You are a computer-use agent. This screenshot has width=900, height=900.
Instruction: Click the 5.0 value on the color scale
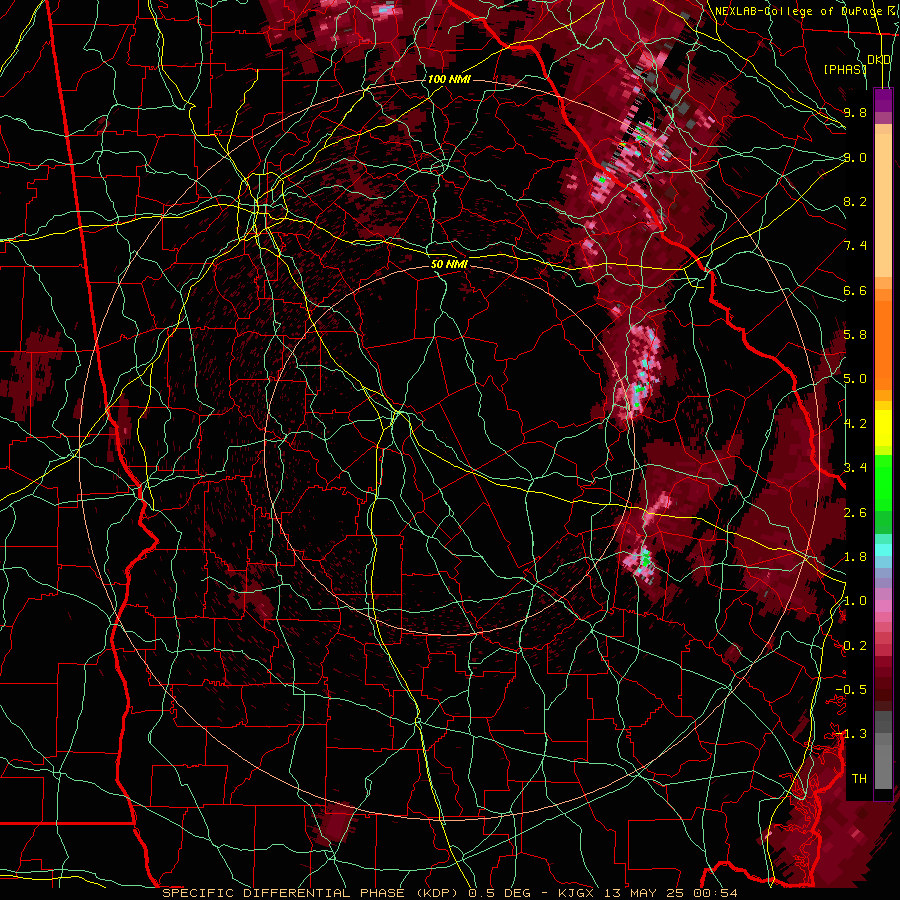[x=855, y=379]
